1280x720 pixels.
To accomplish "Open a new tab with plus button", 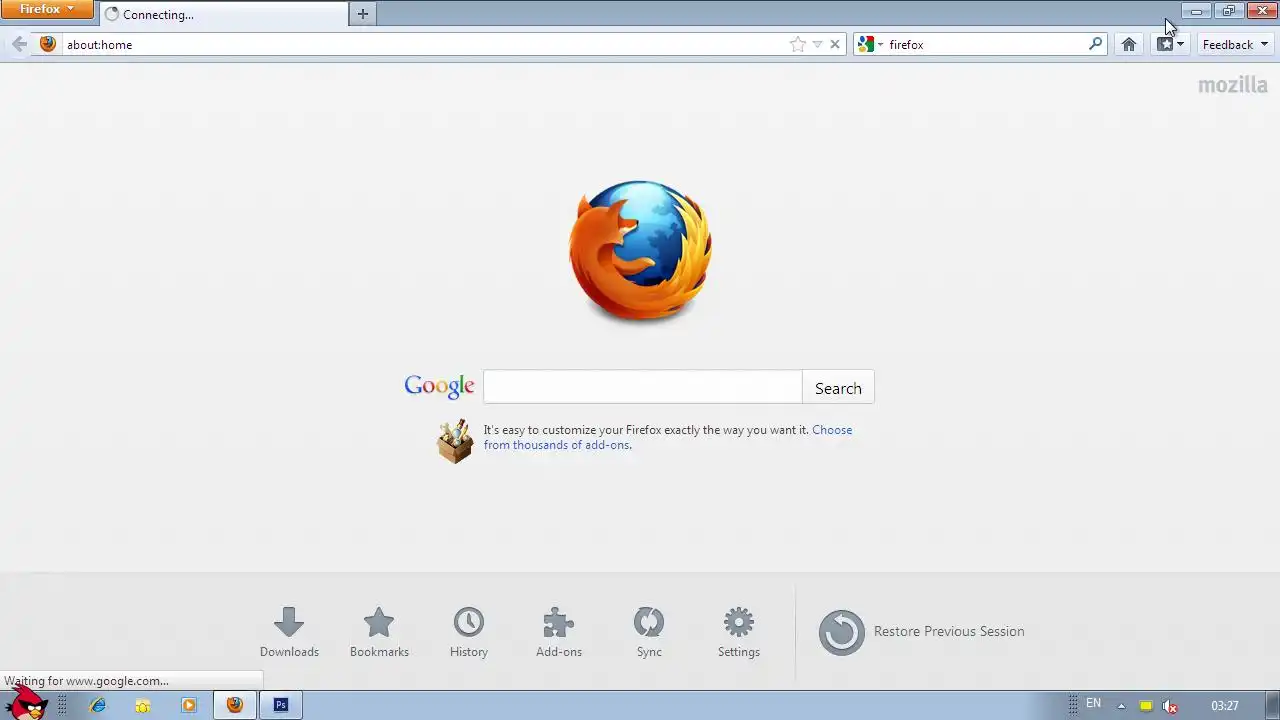I will (363, 14).
